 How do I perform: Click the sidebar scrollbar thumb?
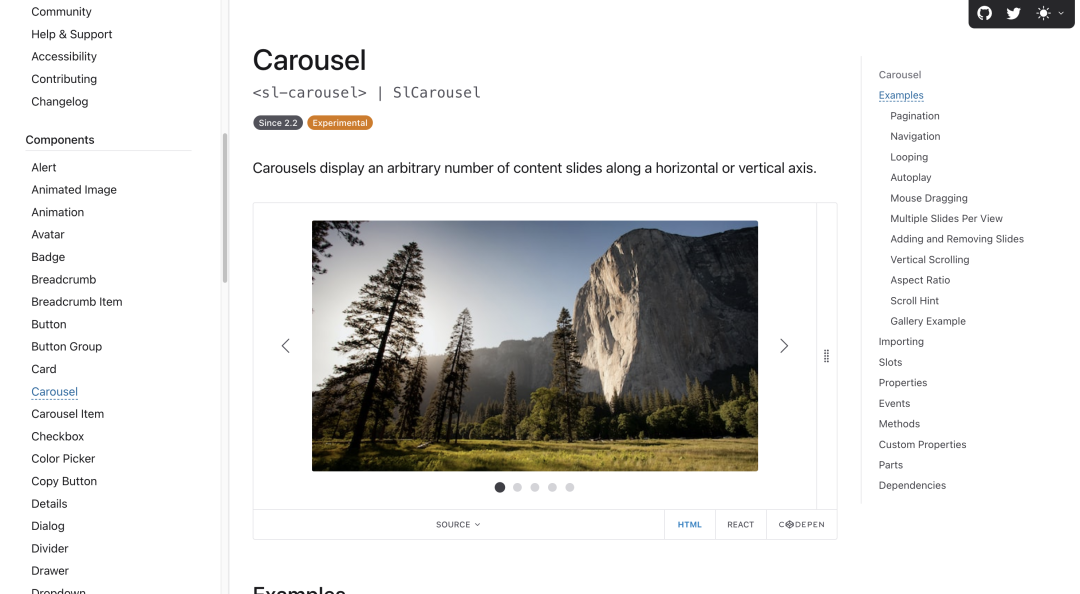point(225,207)
